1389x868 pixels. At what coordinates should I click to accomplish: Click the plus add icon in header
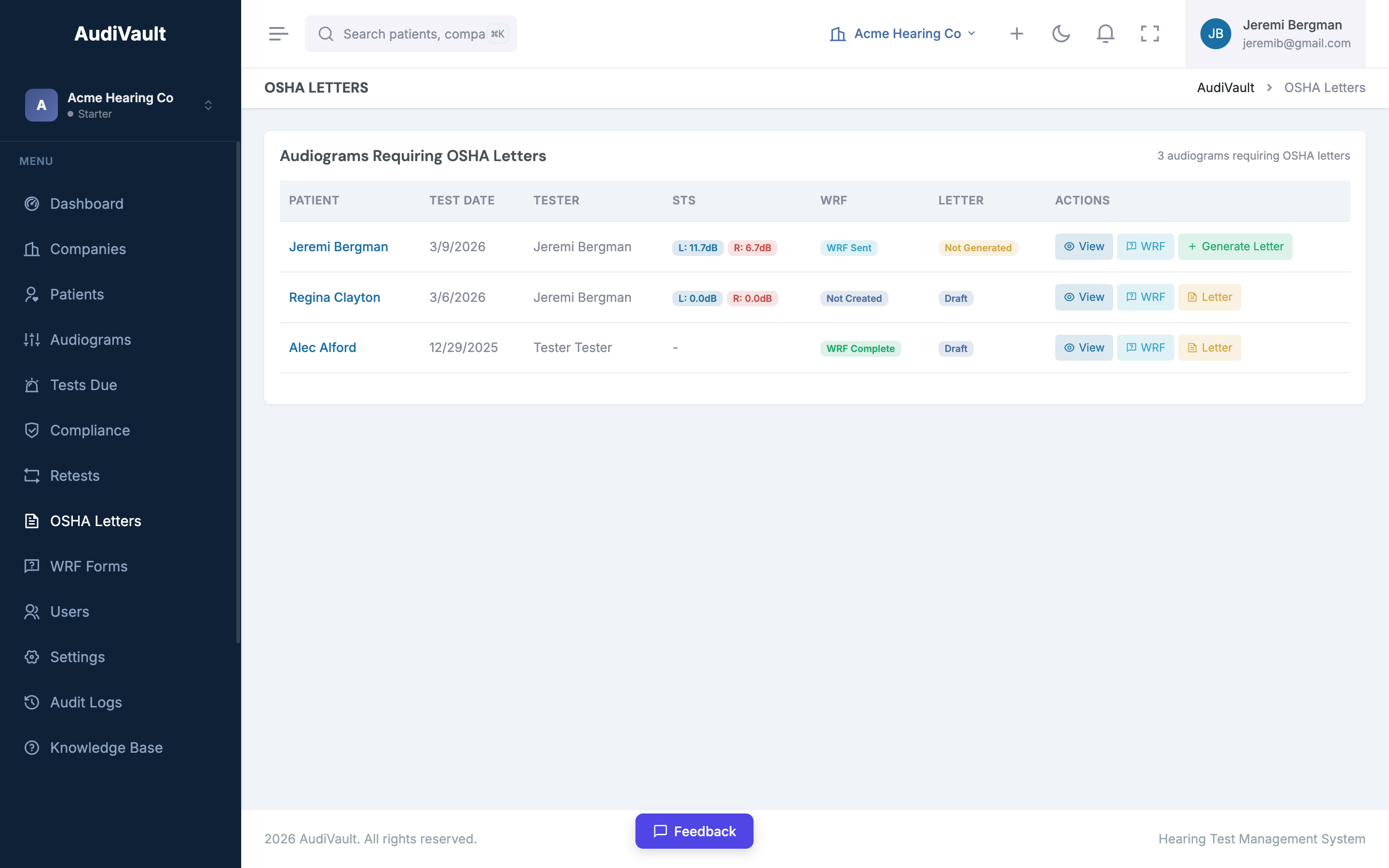point(1017,34)
